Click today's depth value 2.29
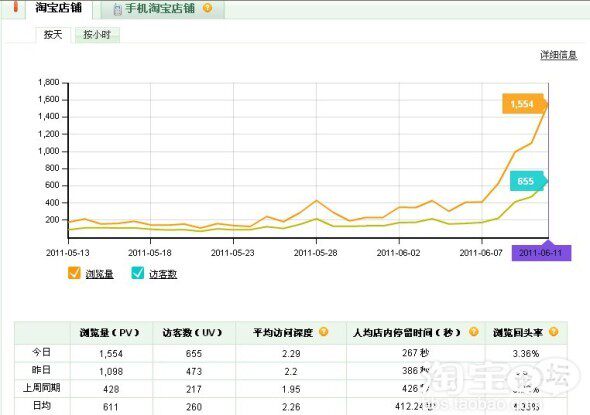 pyautogui.click(x=291, y=354)
